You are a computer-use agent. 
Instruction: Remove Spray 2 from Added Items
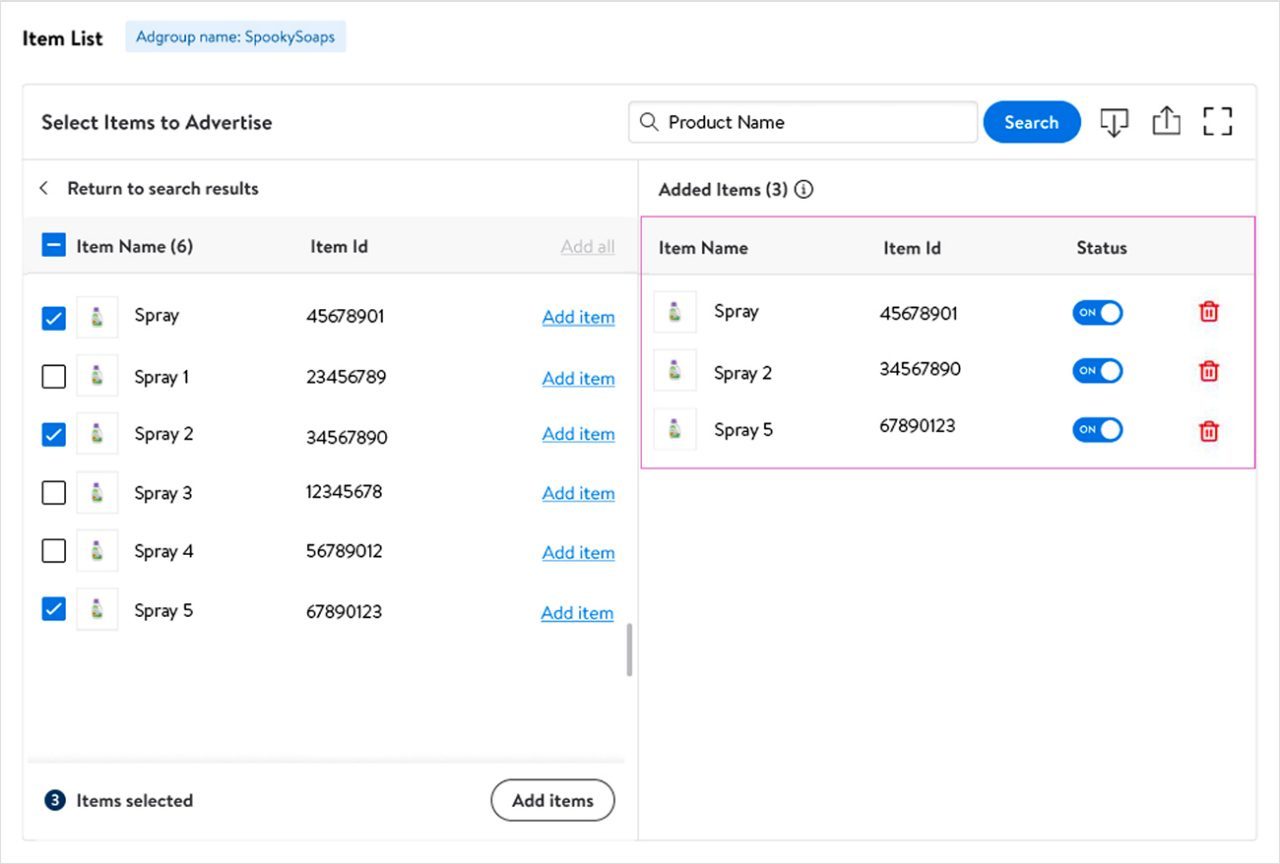pyautogui.click(x=1208, y=371)
